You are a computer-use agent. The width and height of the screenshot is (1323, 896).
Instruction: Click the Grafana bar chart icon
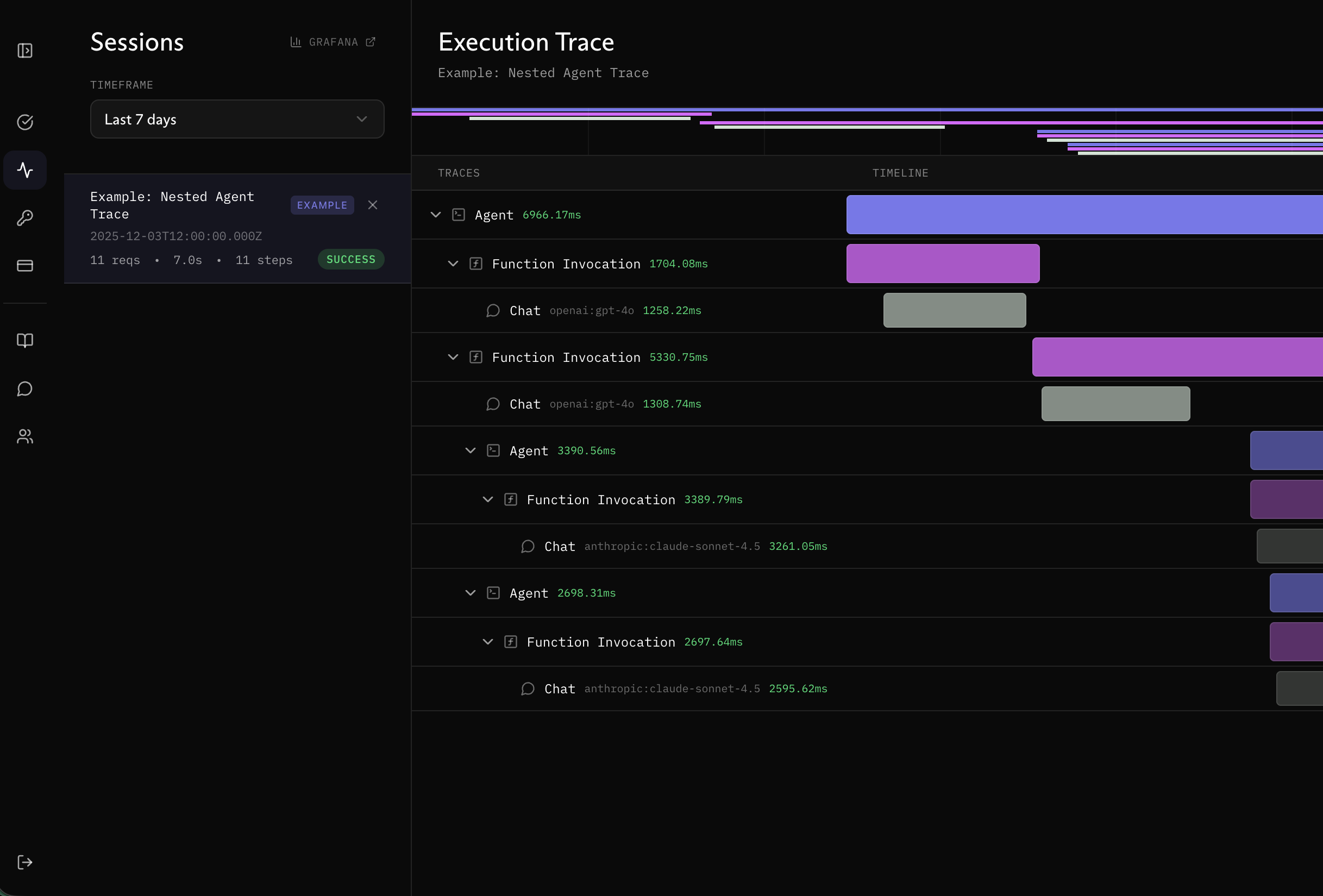[x=295, y=41]
